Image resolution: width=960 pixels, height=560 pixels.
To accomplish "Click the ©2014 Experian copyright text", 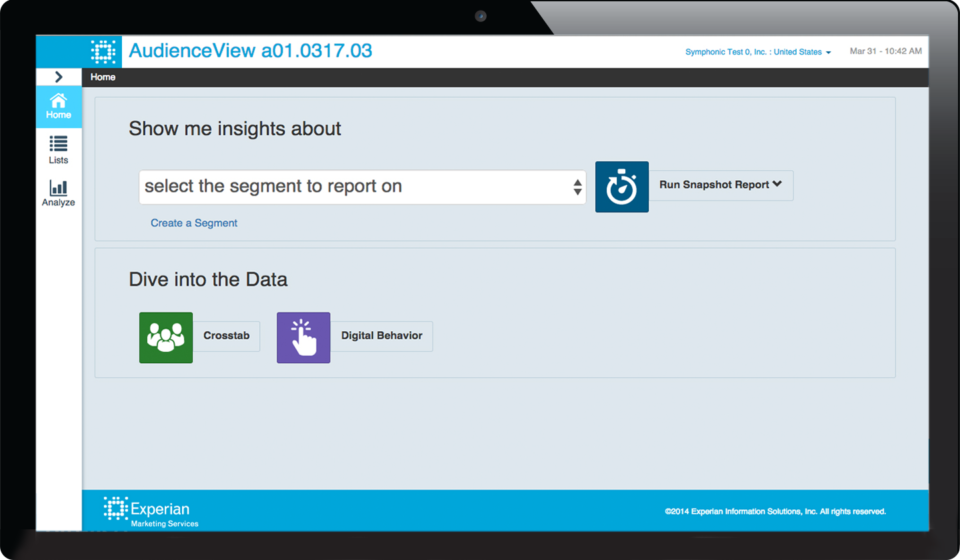I will (x=775, y=512).
